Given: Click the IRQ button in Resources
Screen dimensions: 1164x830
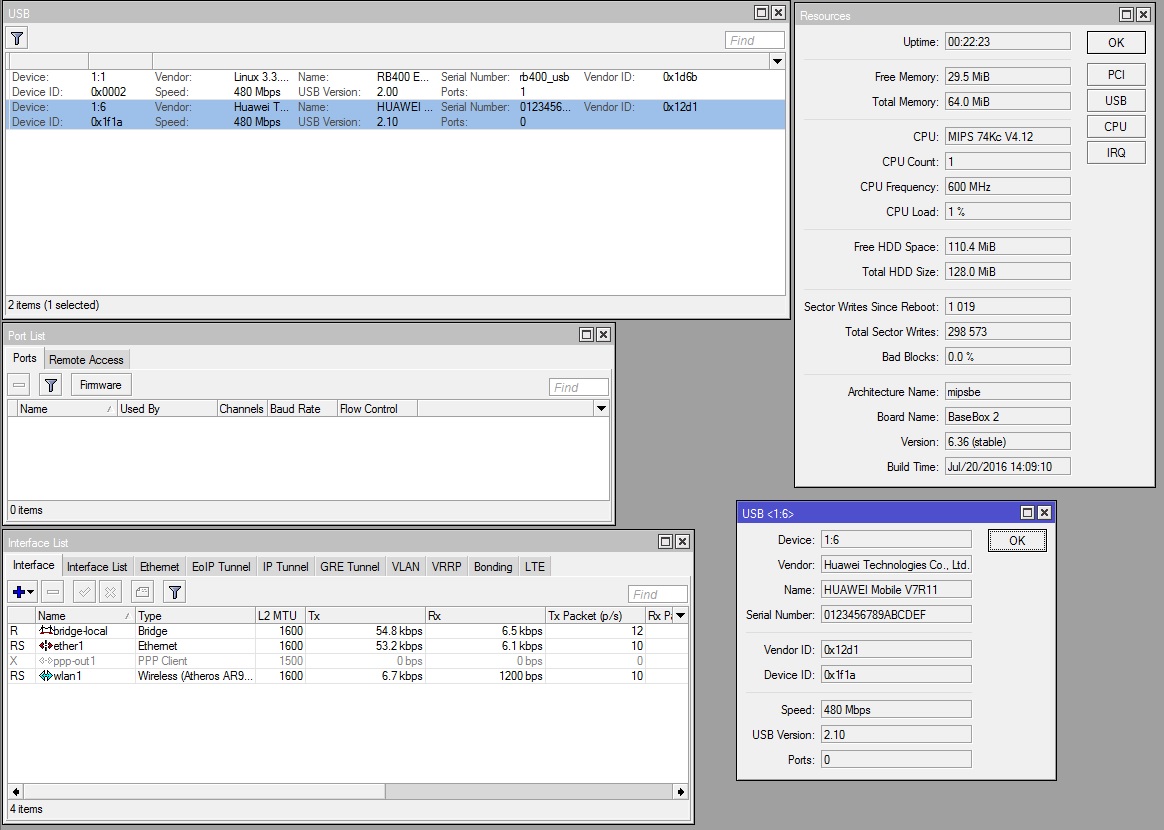Looking at the screenshot, I should click(1116, 153).
